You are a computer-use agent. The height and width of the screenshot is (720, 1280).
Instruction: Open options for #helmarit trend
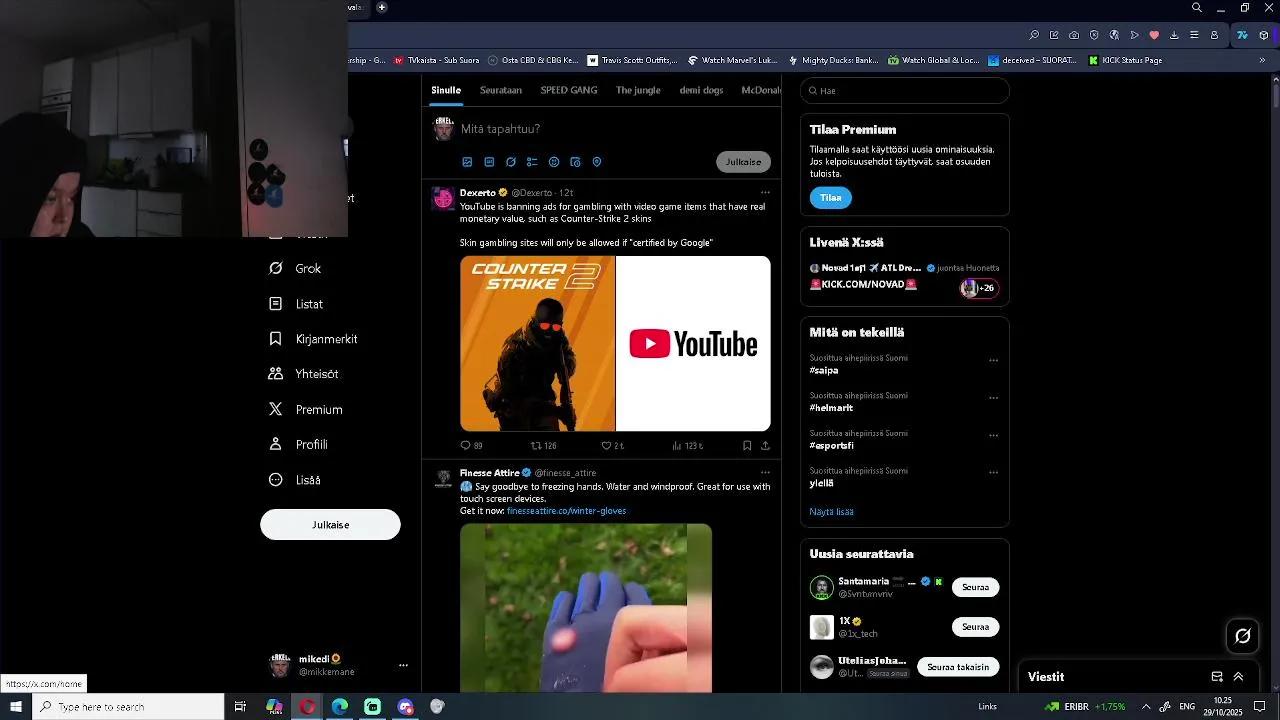click(993, 398)
